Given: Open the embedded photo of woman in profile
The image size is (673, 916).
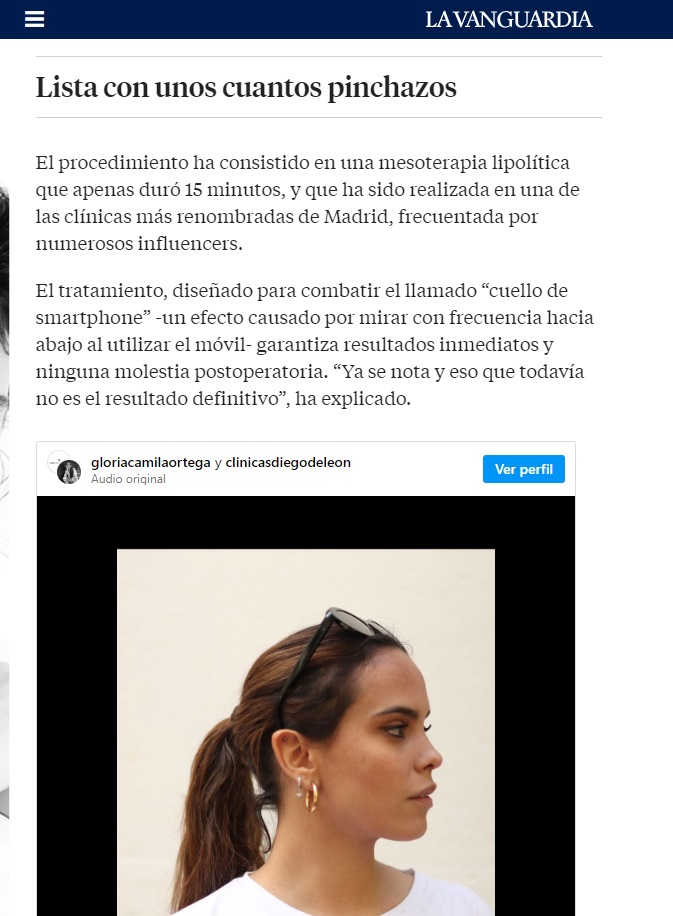Looking at the screenshot, I should tap(306, 732).
